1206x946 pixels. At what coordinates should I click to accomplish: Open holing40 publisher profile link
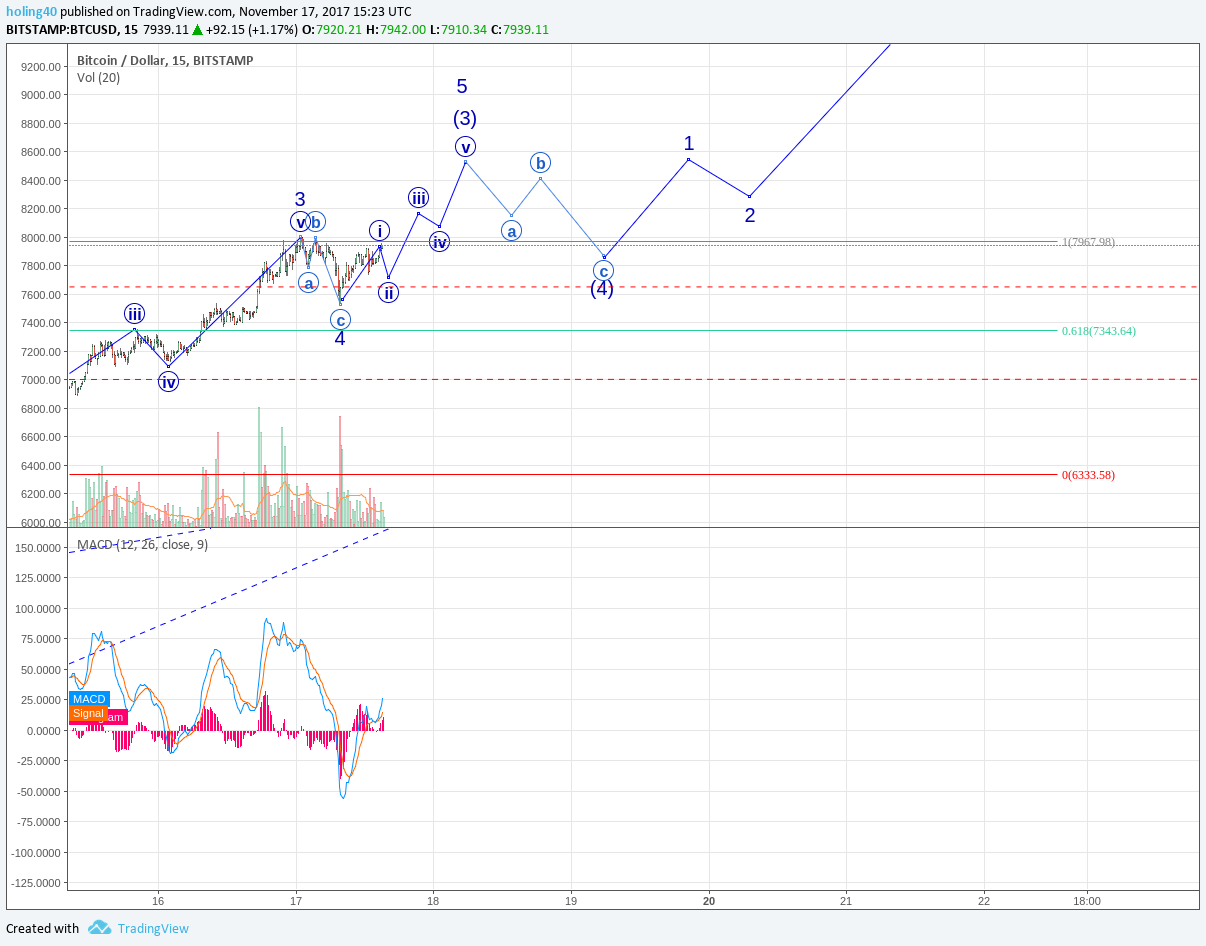pyautogui.click(x=31, y=12)
